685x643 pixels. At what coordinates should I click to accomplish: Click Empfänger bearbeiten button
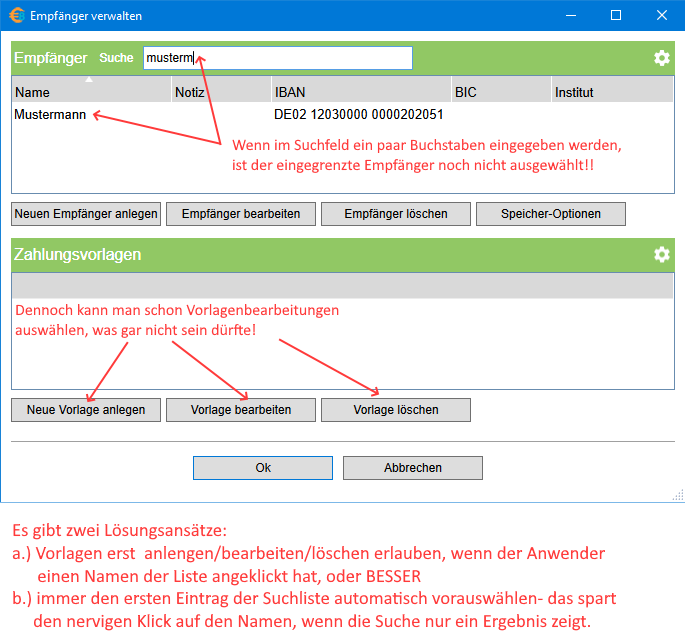point(241,214)
